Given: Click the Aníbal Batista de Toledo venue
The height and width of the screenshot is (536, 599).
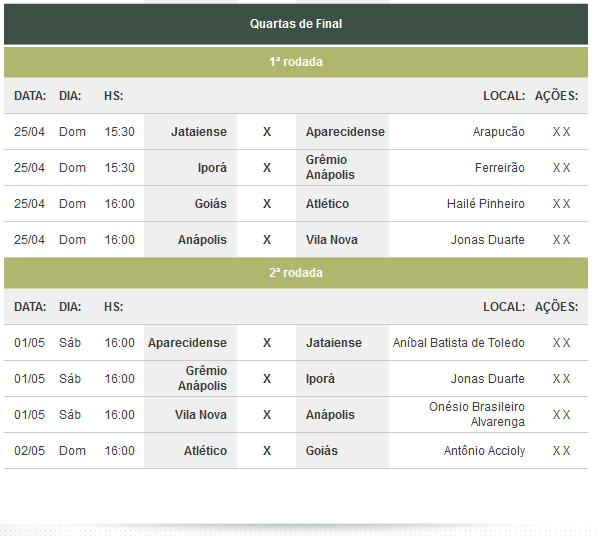Looking at the screenshot, I should pyautogui.click(x=458, y=343).
